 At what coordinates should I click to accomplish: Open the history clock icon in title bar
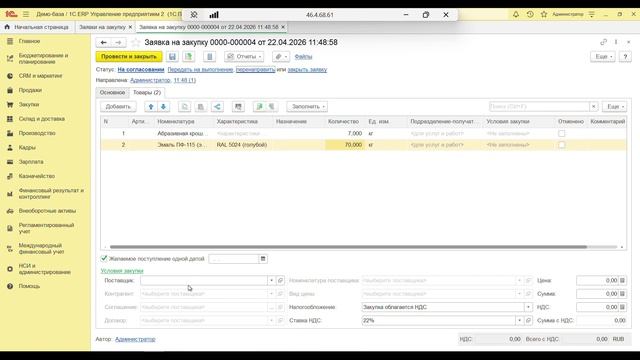[530, 14]
